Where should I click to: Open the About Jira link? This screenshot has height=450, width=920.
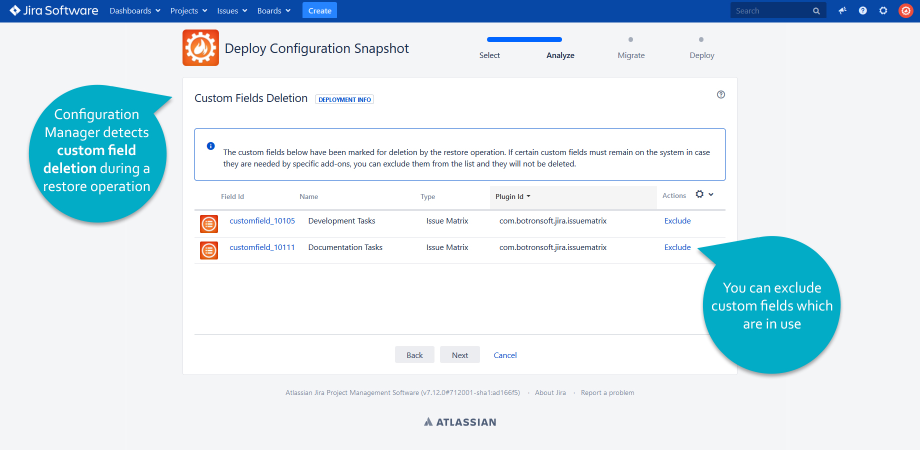[550, 393]
